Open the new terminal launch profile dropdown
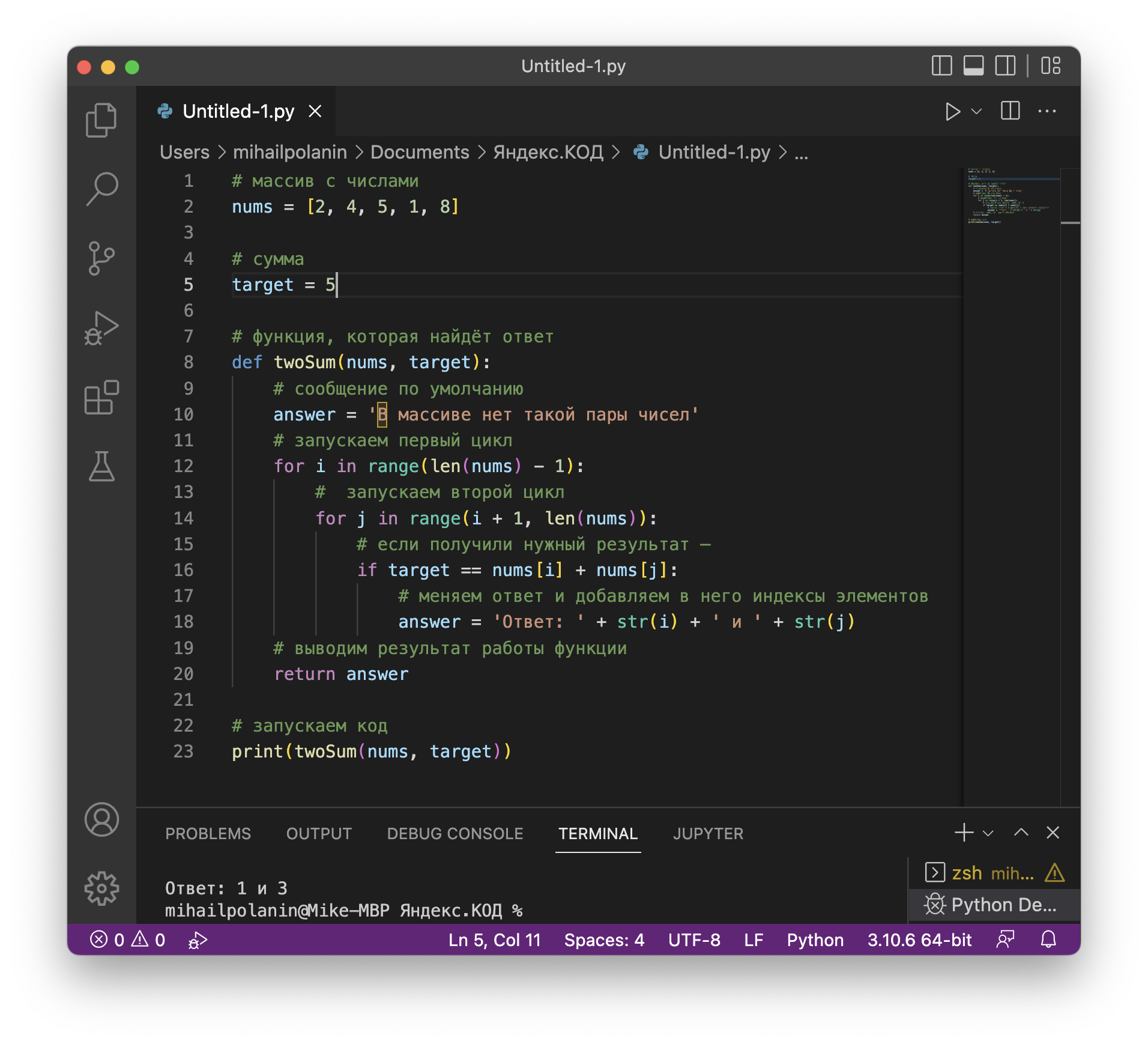This screenshot has height=1044, width=1148. click(x=988, y=833)
